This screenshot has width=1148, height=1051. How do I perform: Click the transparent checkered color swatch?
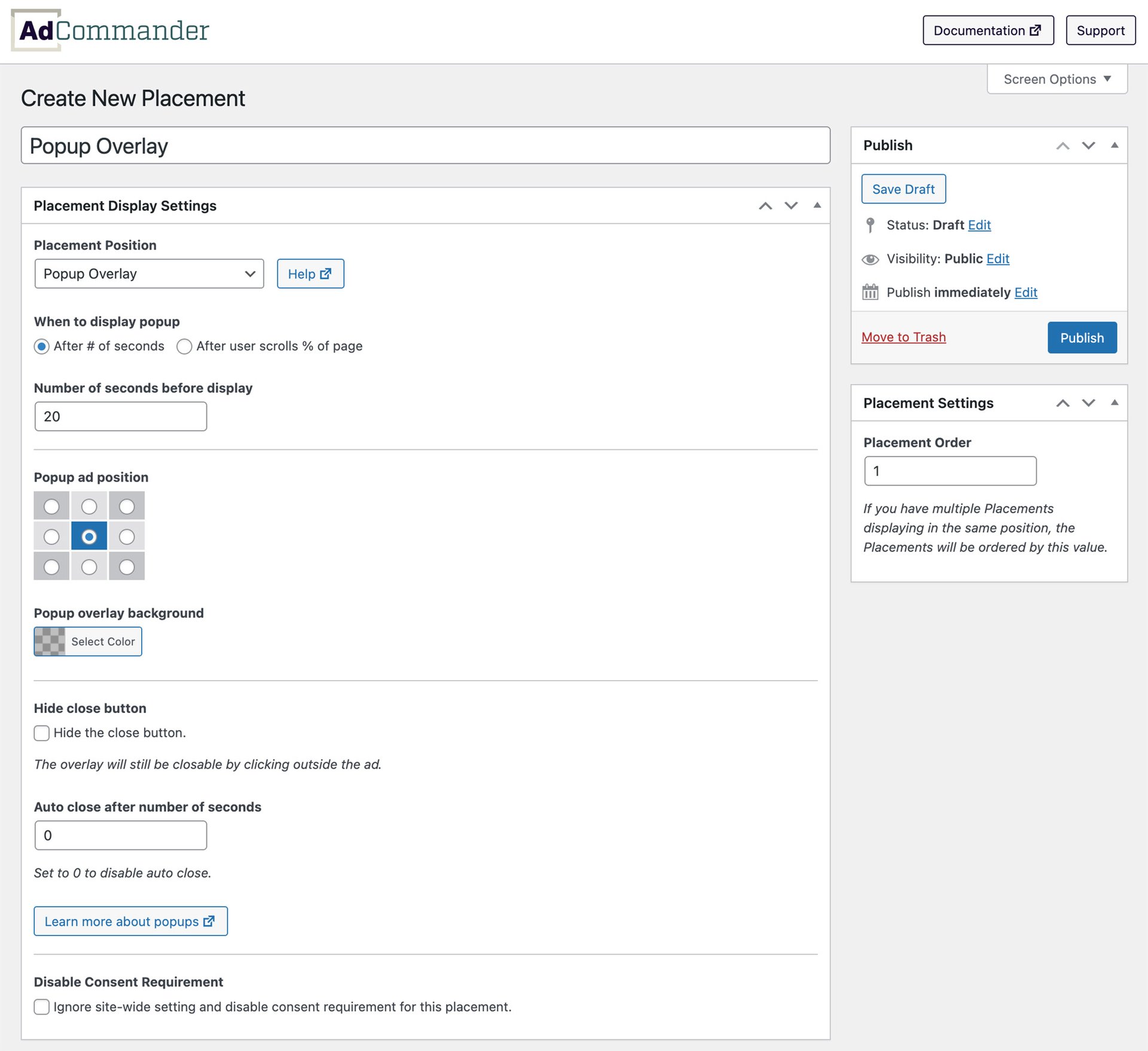pos(50,641)
